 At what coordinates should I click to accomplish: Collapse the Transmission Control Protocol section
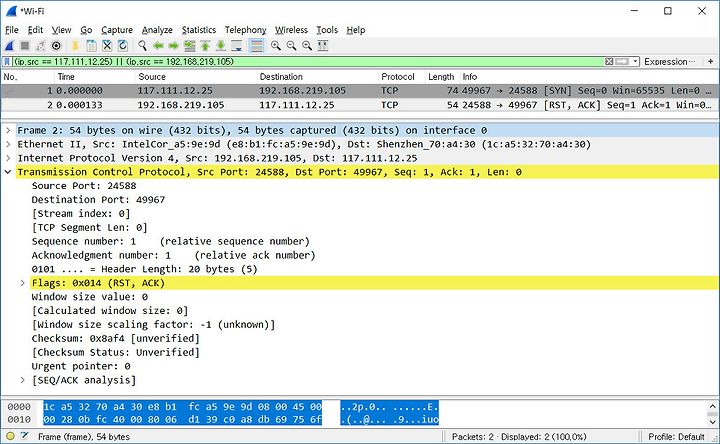point(8,172)
